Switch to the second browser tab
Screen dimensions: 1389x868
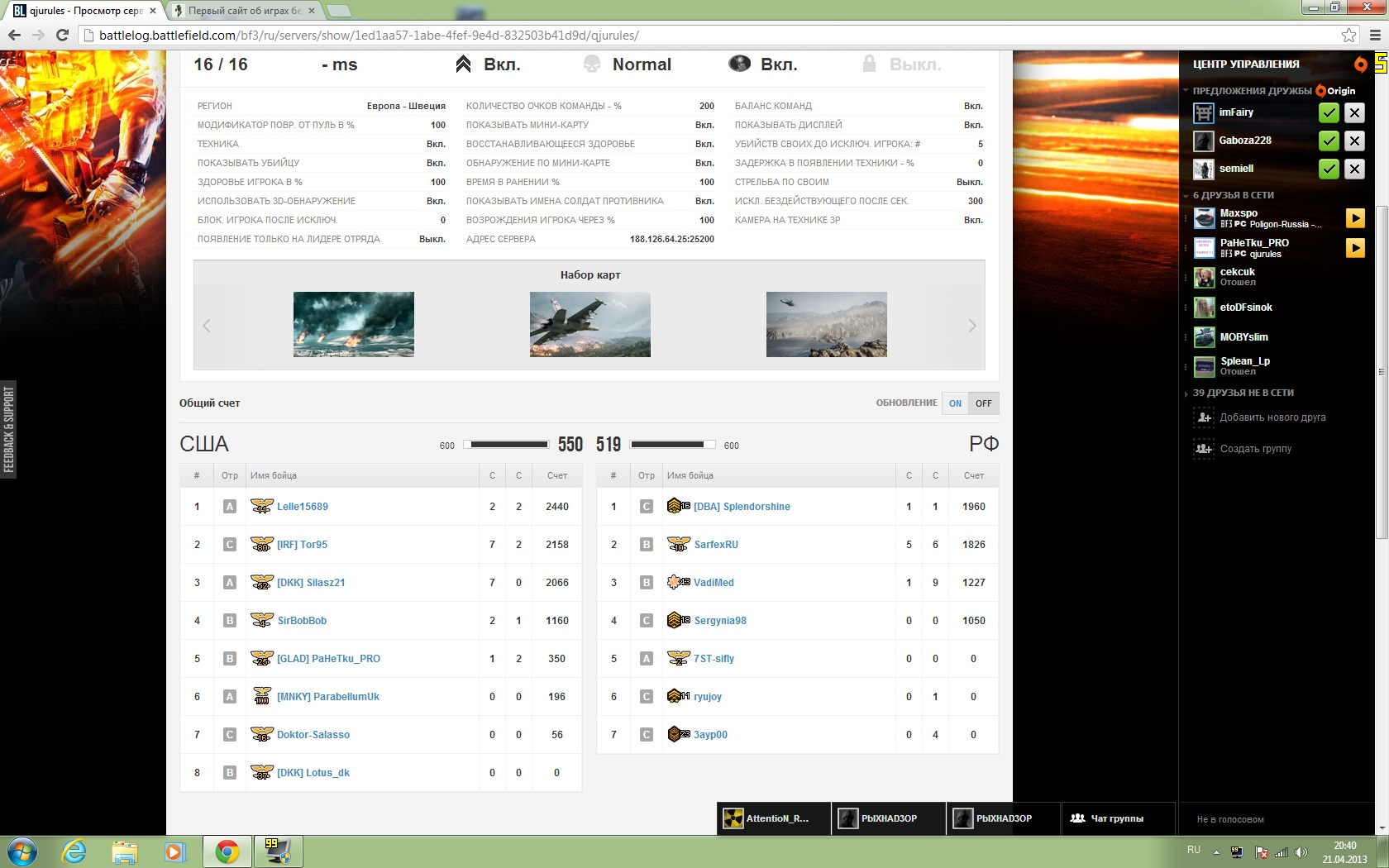pyautogui.click(x=244, y=11)
